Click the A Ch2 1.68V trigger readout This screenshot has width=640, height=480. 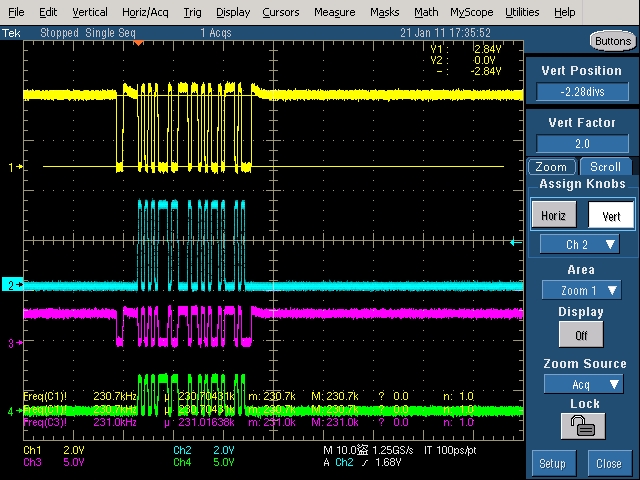click(x=362, y=462)
